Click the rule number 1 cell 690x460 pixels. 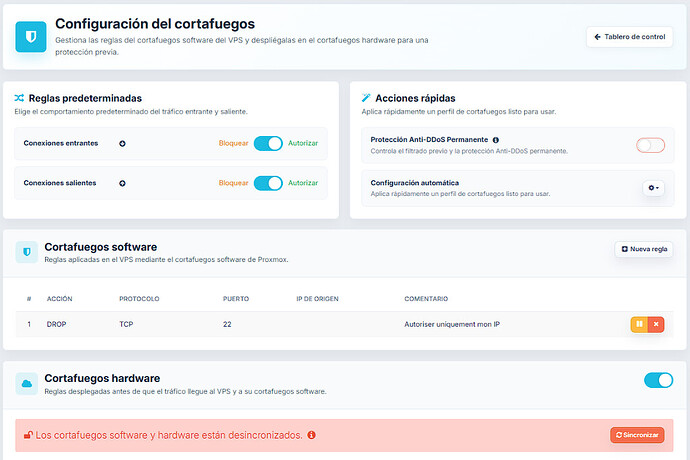(x=29, y=324)
